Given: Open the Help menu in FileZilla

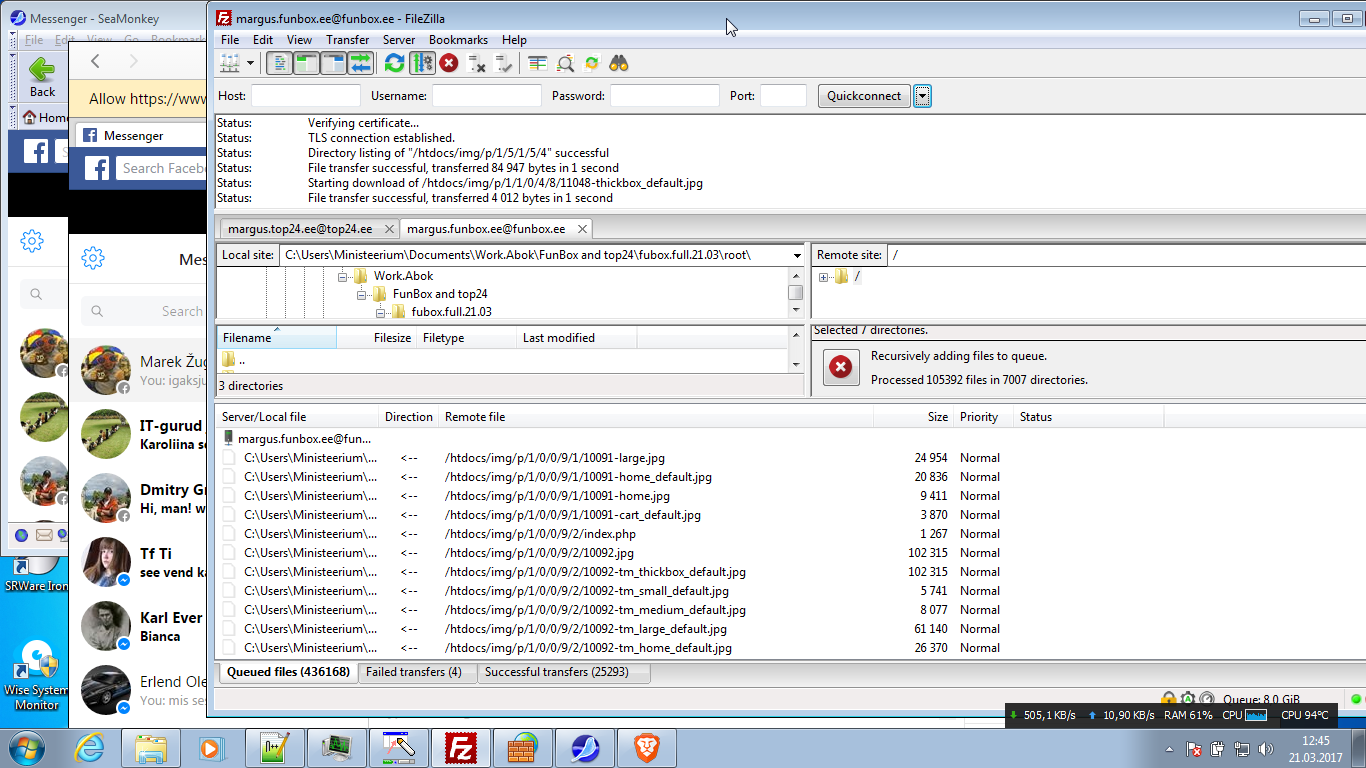Looking at the screenshot, I should coord(514,40).
